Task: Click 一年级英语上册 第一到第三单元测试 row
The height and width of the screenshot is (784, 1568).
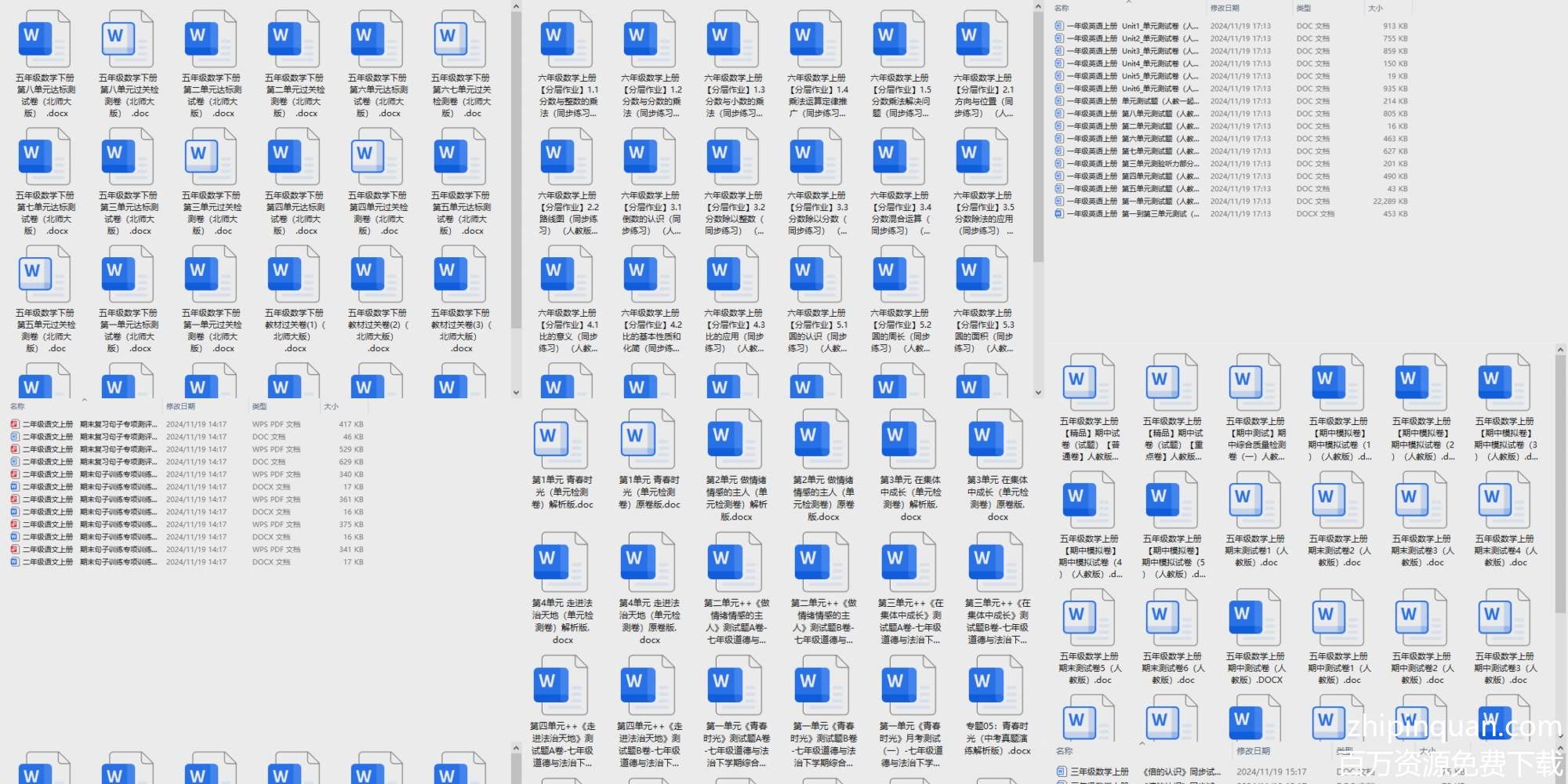Action: click(1231, 214)
